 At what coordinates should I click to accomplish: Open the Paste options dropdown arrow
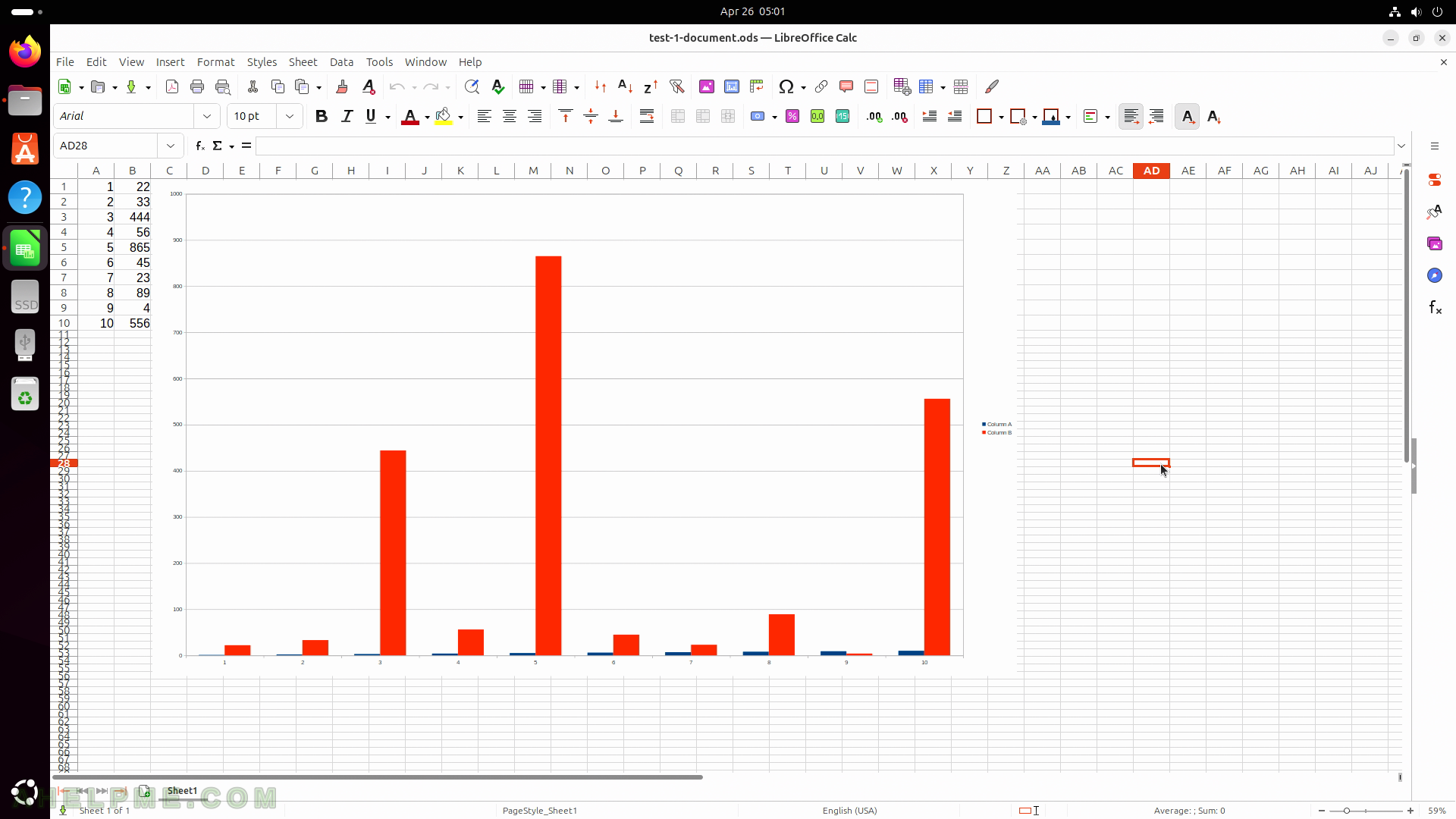coord(318,87)
